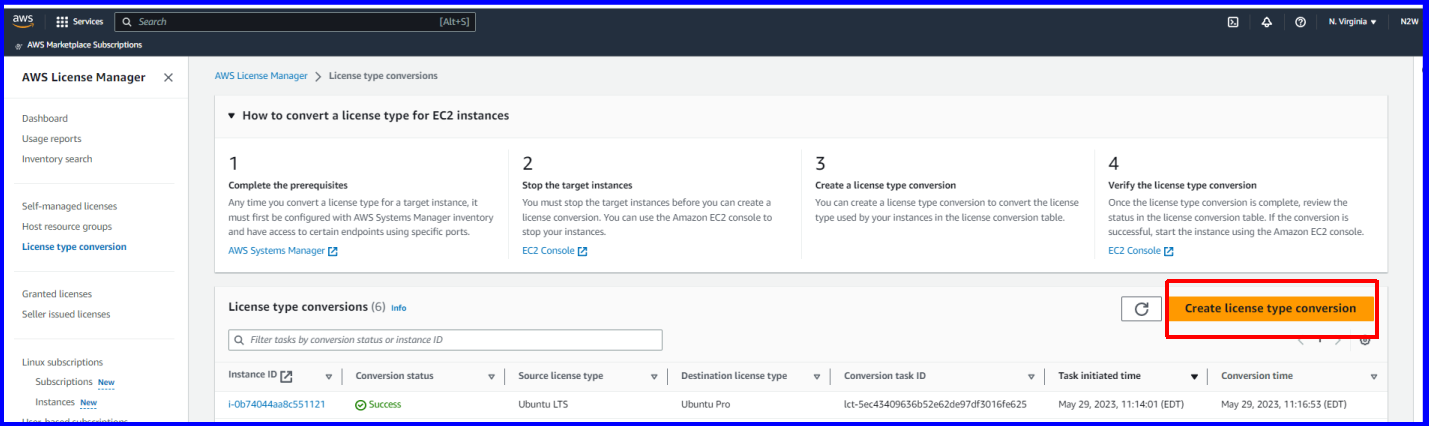Open the notifications bell icon
1429x426 pixels.
coord(1266,22)
